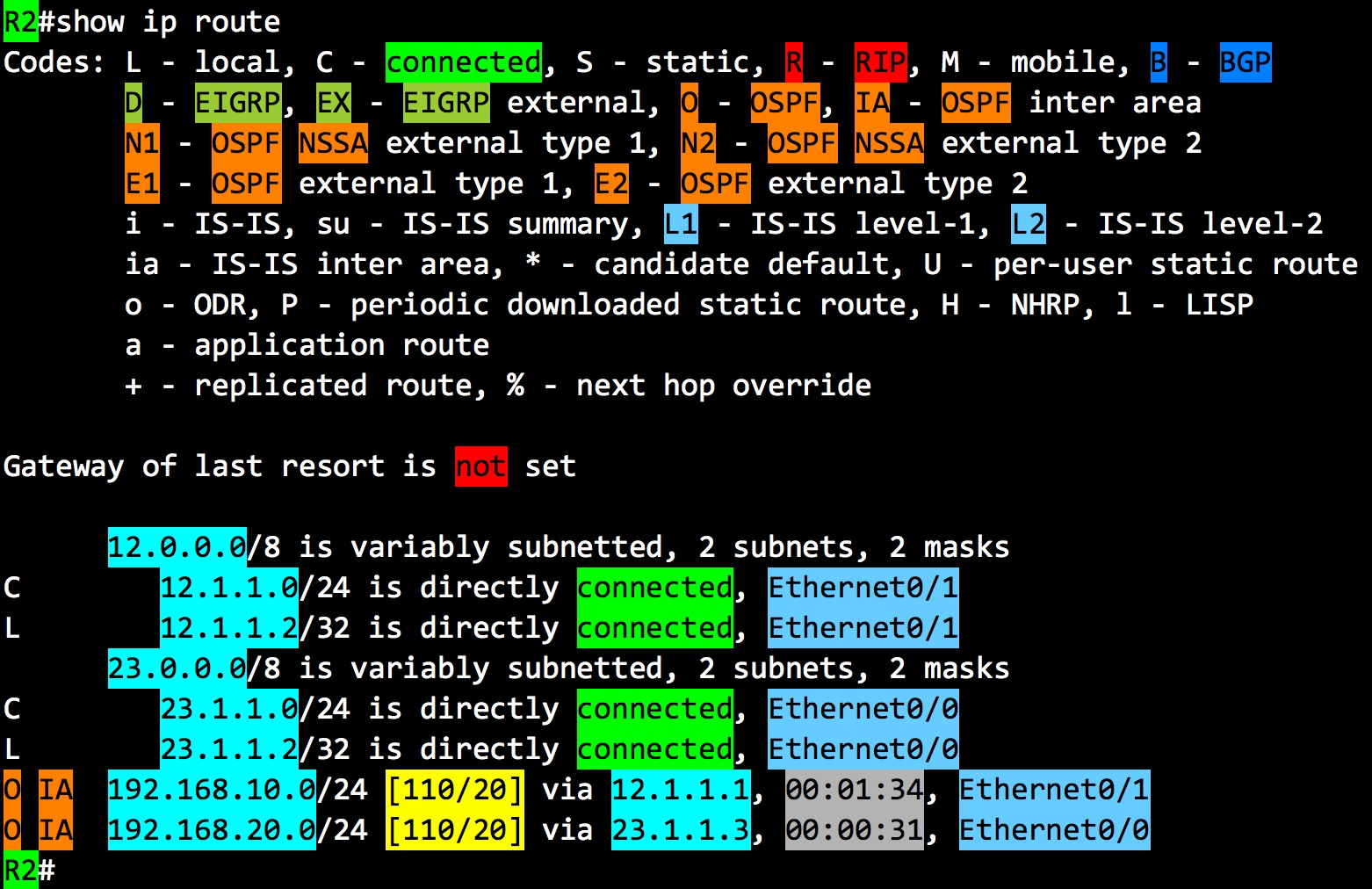
Task: Click the orange 'E1' code
Action: click(142, 184)
